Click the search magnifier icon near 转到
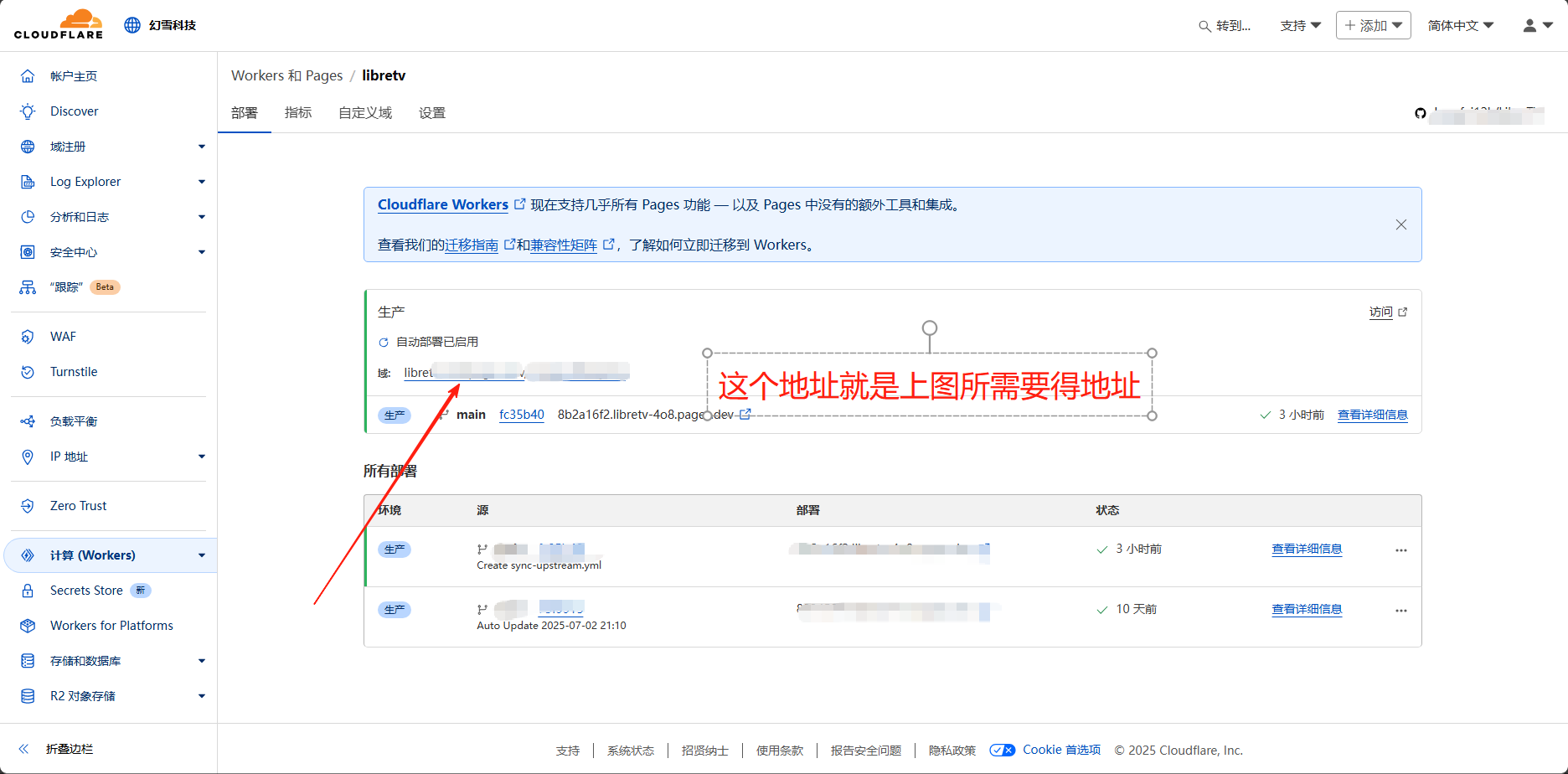Image resolution: width=1568 pixels, height=774 pixels. [x=1204, y=26]
